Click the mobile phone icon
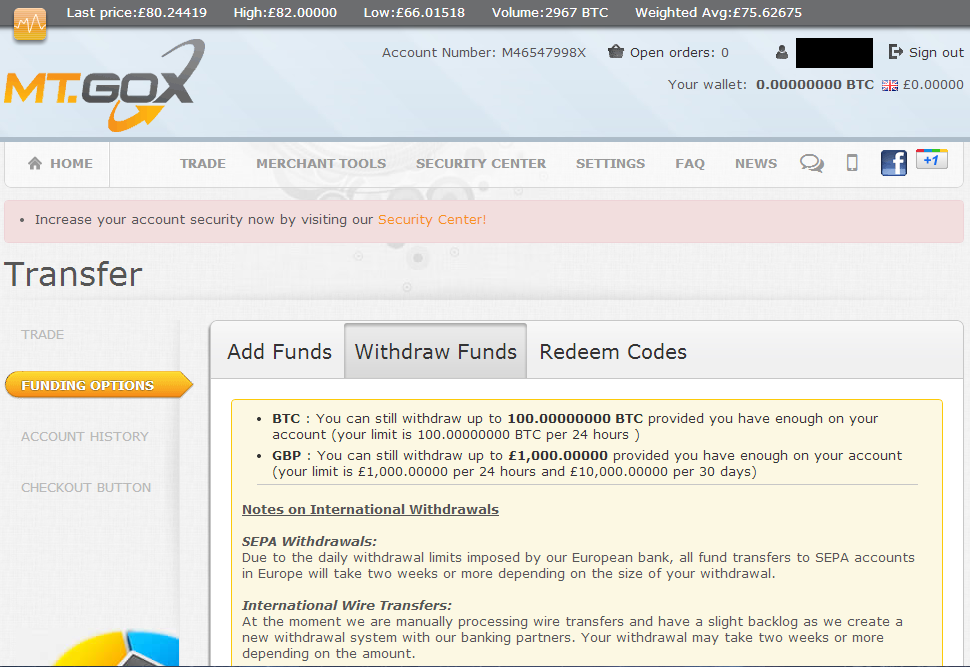Image resolution: width=970 pixels, height=667 pixels. 852,161
